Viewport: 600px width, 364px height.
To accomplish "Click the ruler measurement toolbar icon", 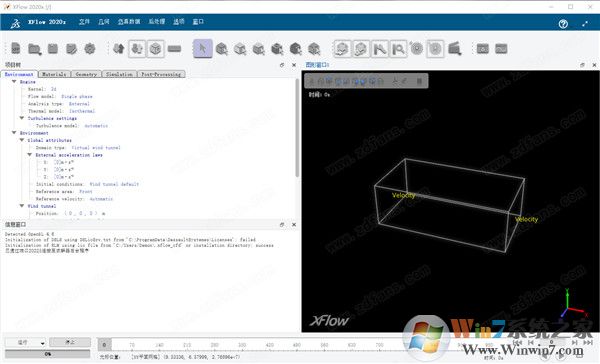I will (174, 49).
